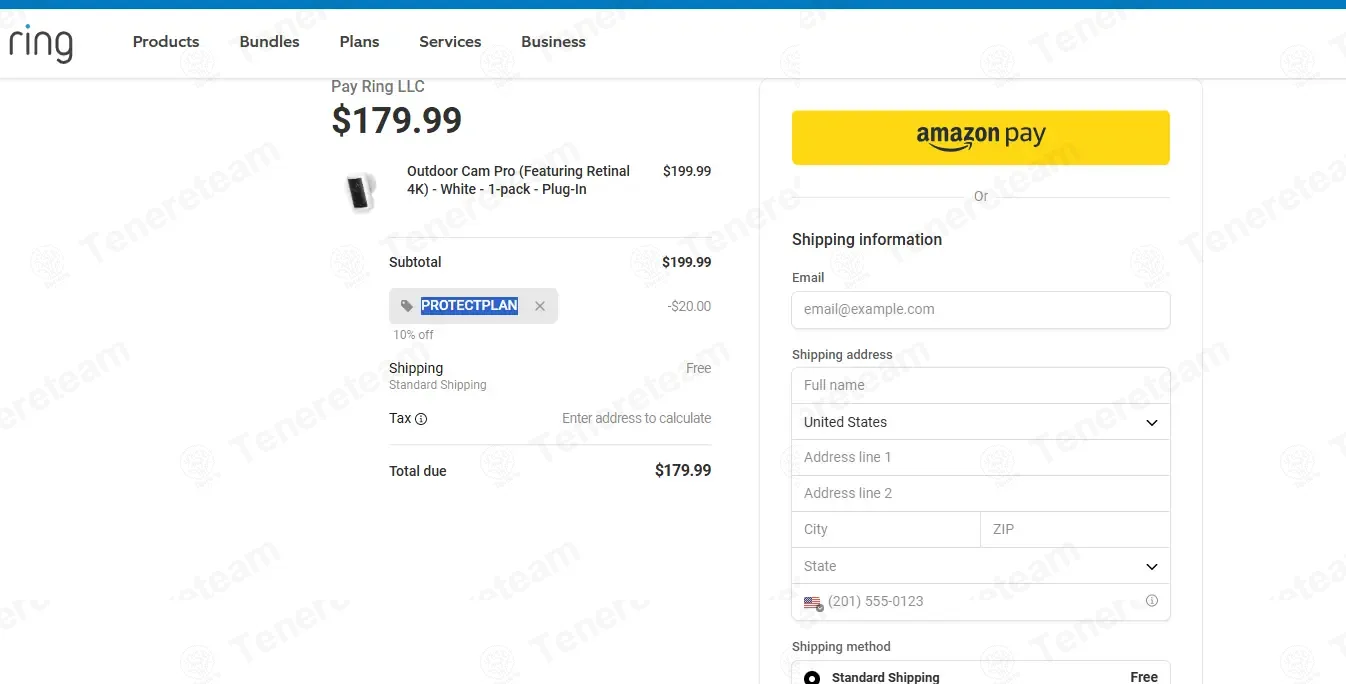Open the Products menu
The width and height of the screenshot is (1346, 684).
(166, 42)
